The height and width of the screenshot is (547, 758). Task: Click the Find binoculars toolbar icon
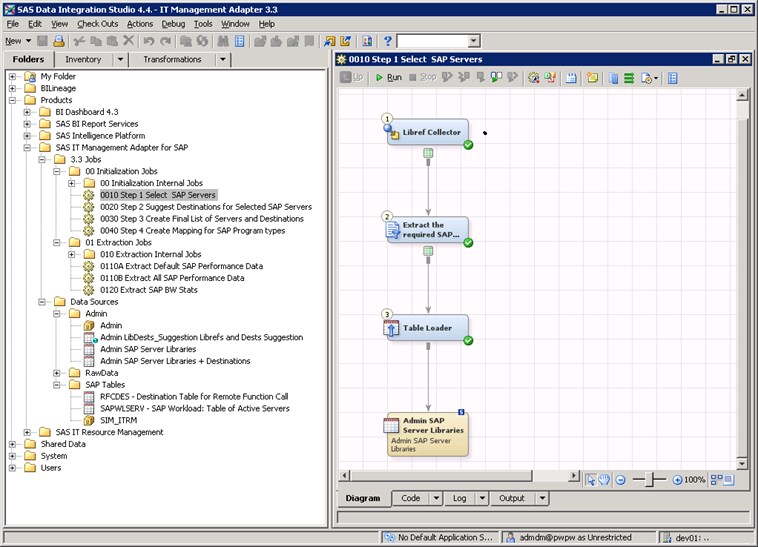click(223, 41)
